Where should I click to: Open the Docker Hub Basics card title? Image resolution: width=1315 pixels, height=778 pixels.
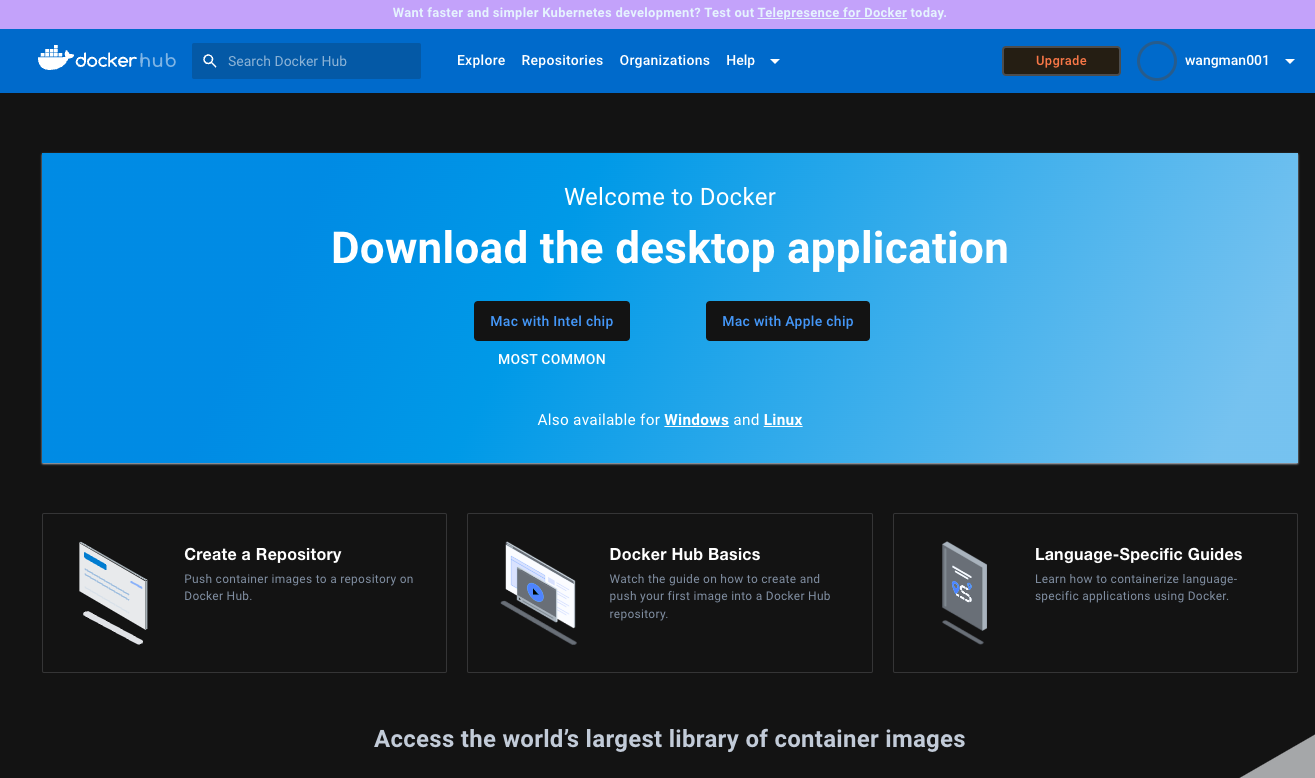[x=685, y=554]
